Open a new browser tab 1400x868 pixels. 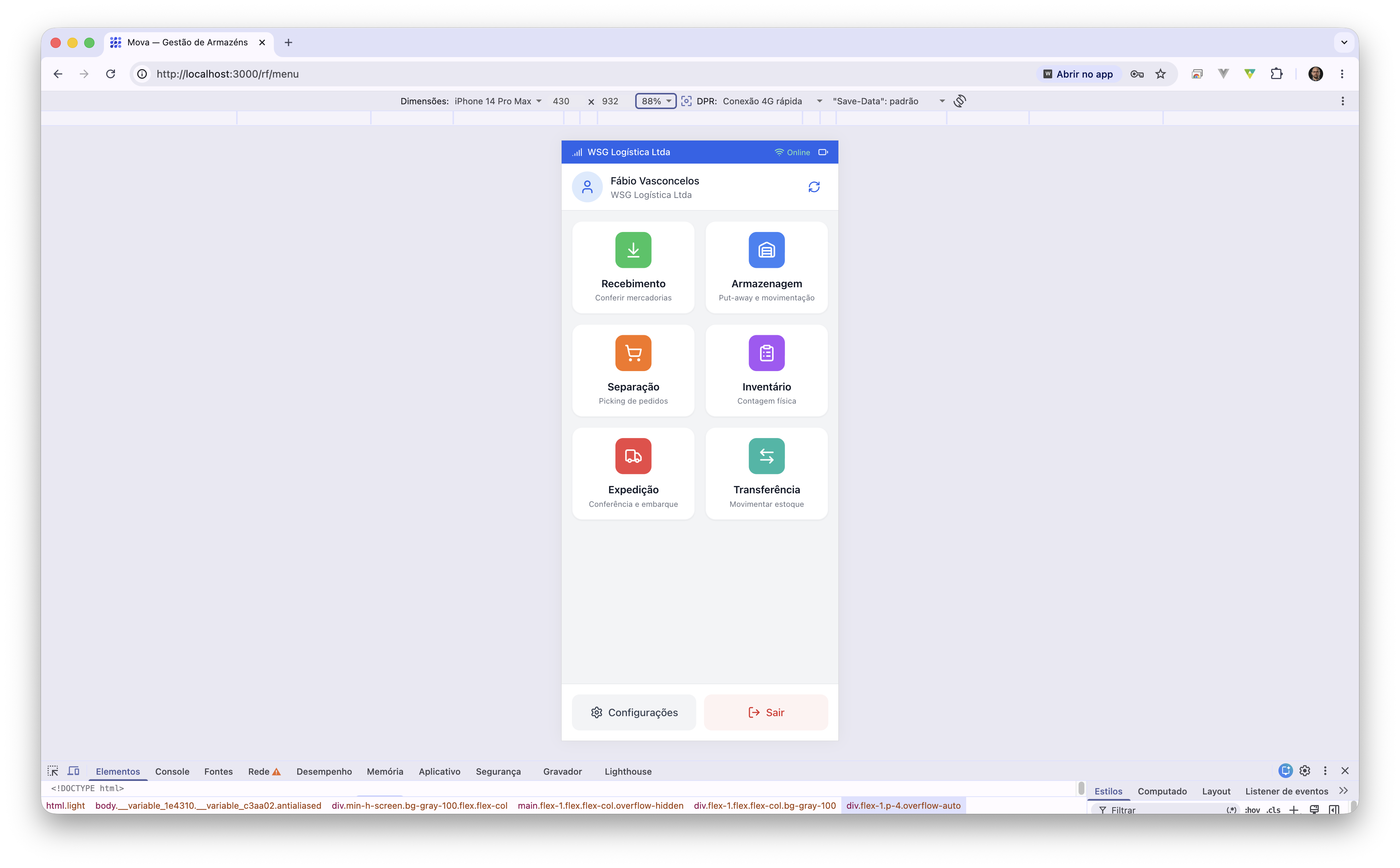tap(288, 42)
